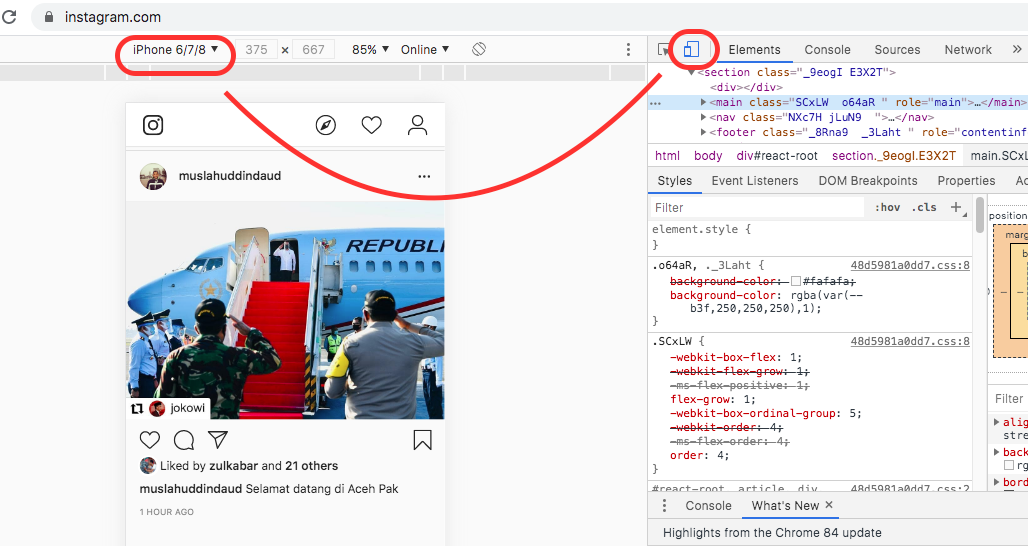Toggle the device toolbar icon in DevTools
The image size is (1028, 546).
pos(691,49)
